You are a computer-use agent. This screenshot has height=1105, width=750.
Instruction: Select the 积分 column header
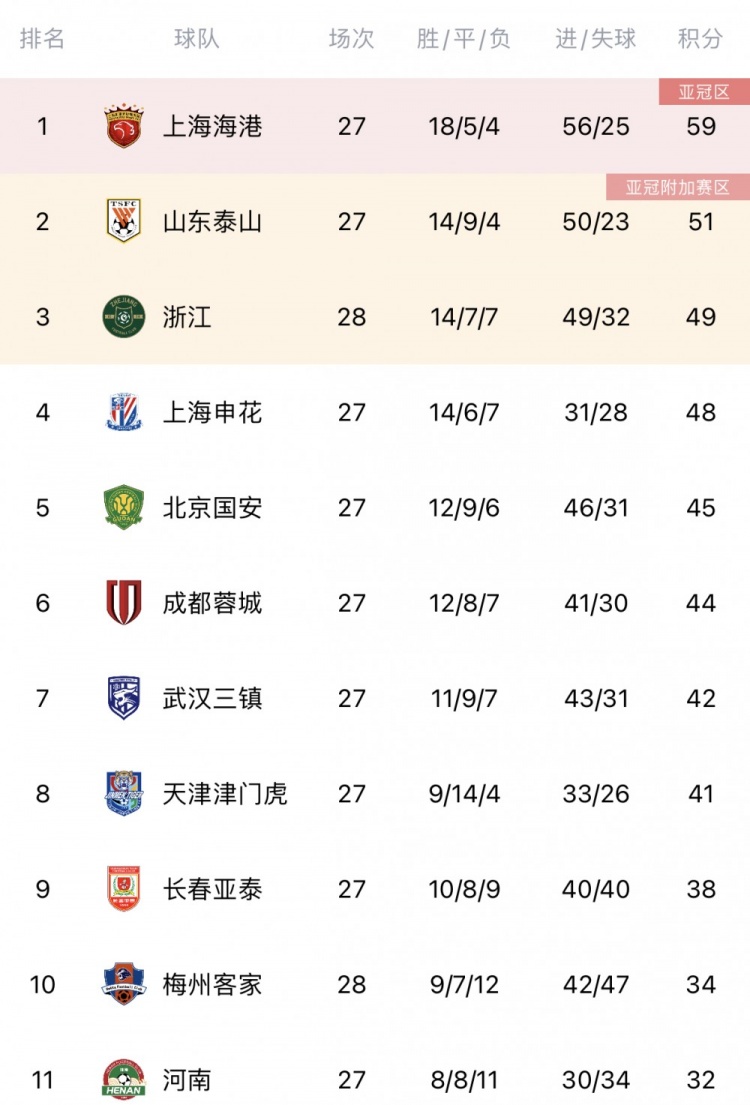click(701, 38)
